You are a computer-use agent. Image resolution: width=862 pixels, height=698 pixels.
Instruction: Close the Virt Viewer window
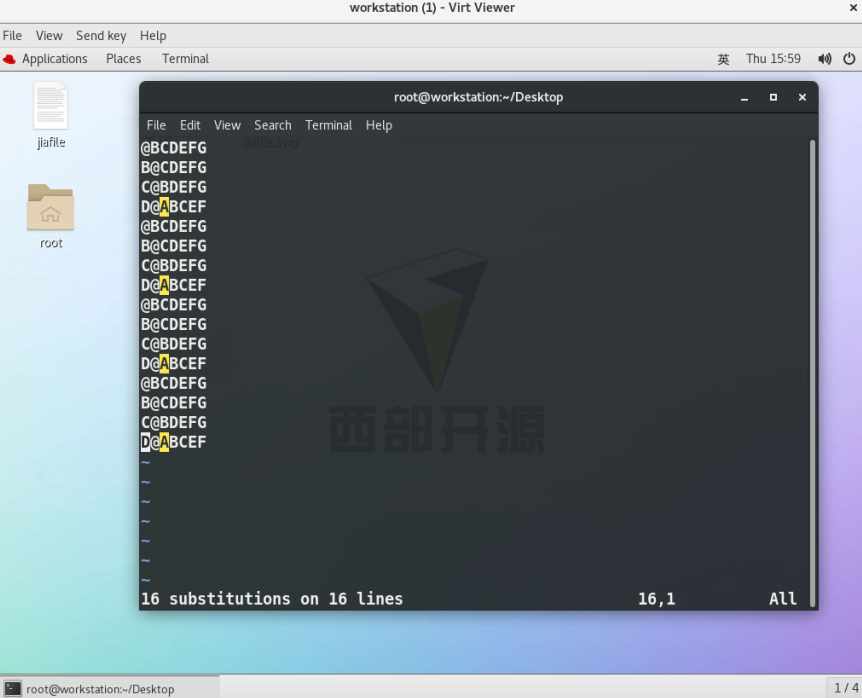tap(854, 8)
